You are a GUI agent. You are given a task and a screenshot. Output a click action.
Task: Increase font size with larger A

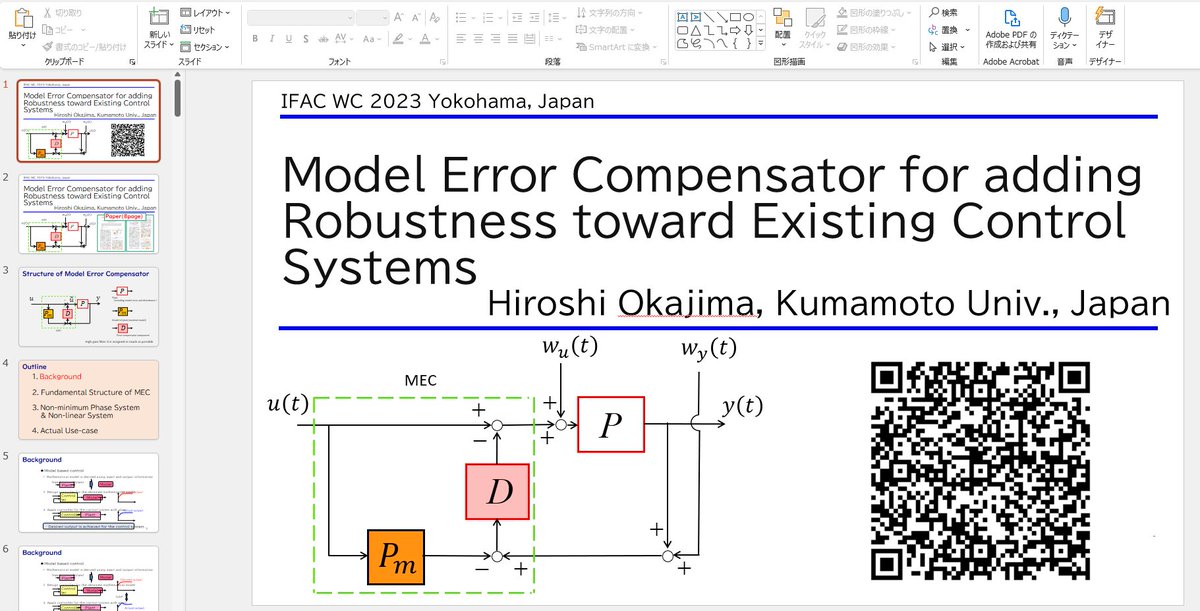(x=398, y=16)
